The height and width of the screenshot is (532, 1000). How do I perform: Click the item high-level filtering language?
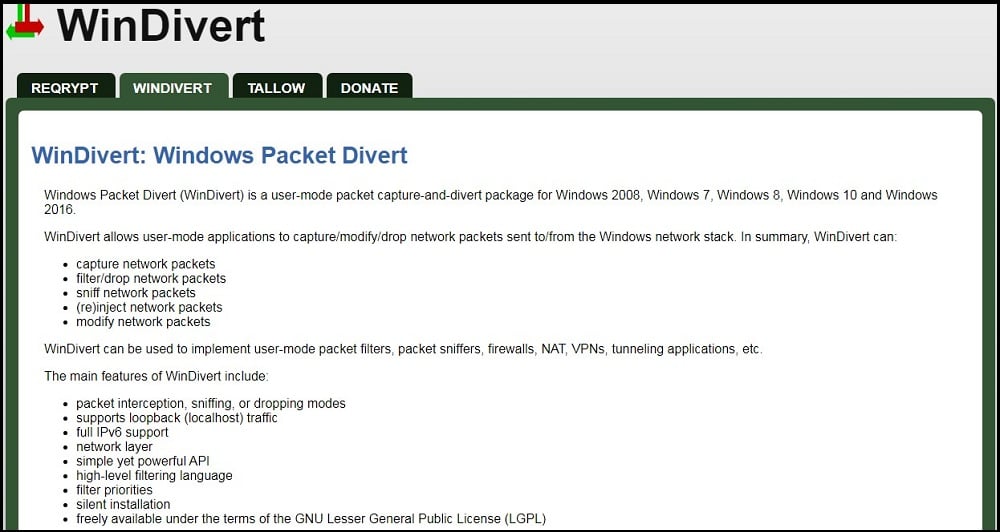[x=154, y=476]
